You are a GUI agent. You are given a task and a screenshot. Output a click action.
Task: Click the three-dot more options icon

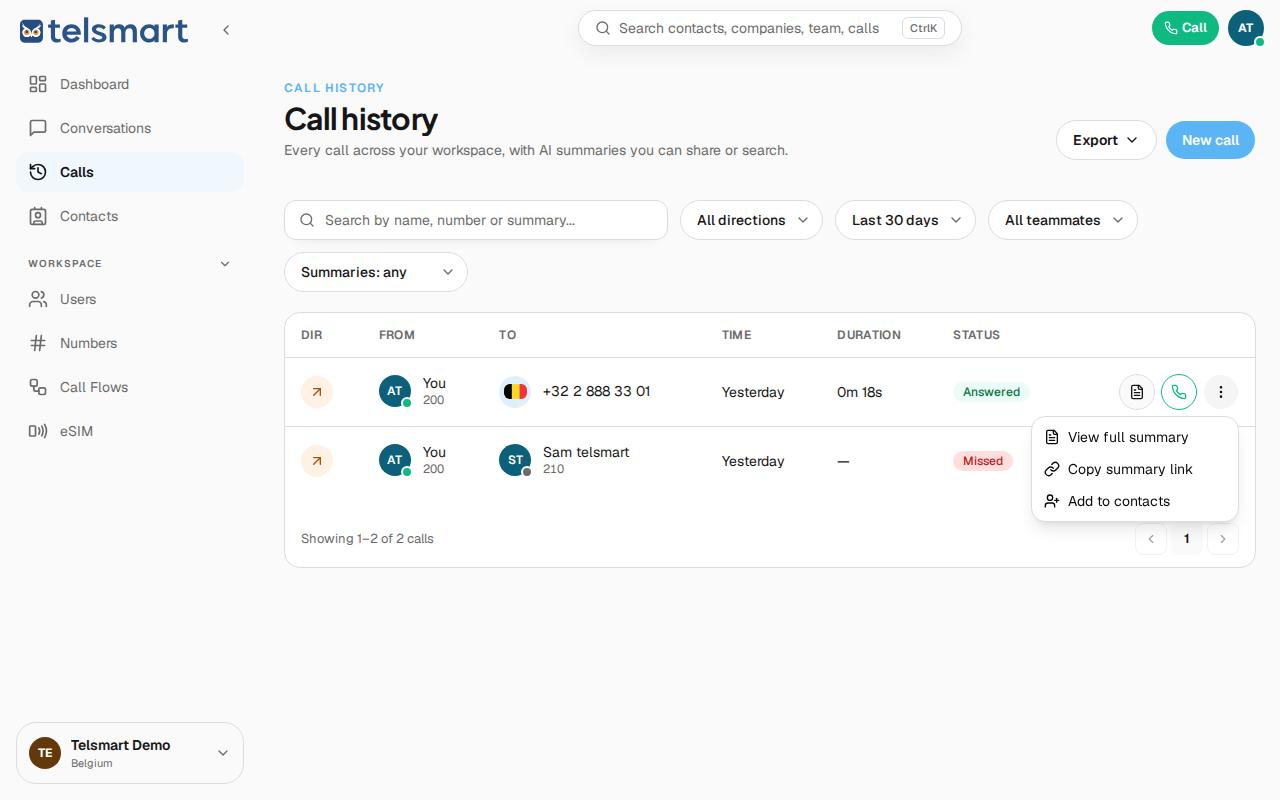tap(1221, 392)
